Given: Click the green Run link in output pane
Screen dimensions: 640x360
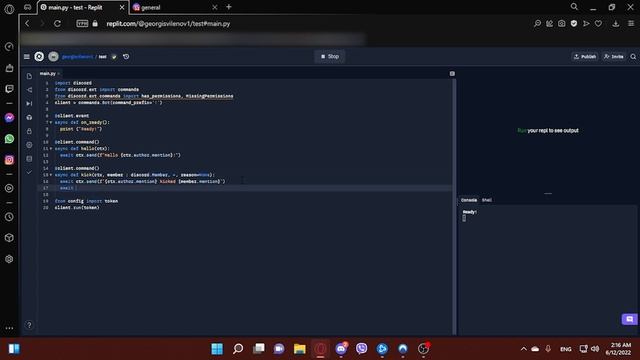Looking at the screenshot, I should 522,131.
